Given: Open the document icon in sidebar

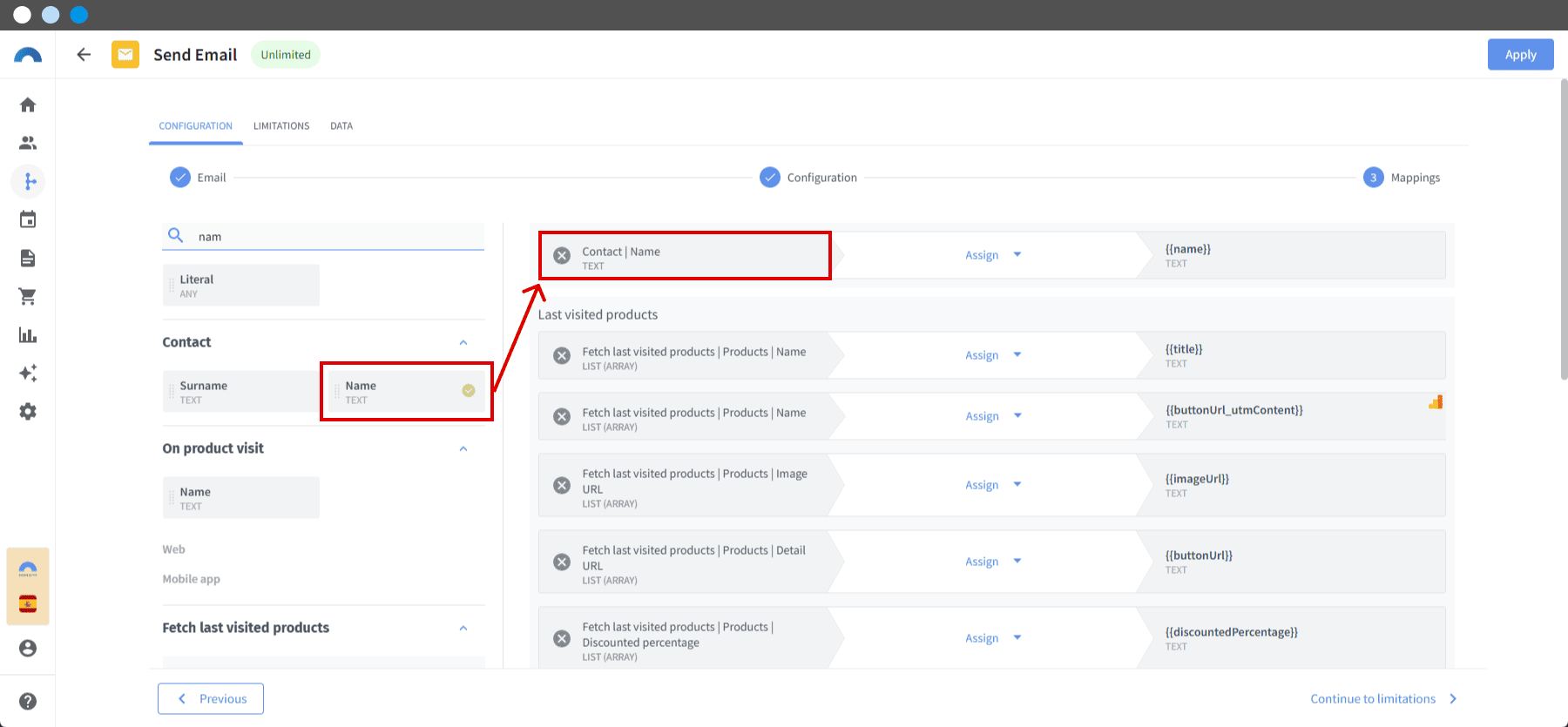Looking at the screenshot, I should click(28, 258).
